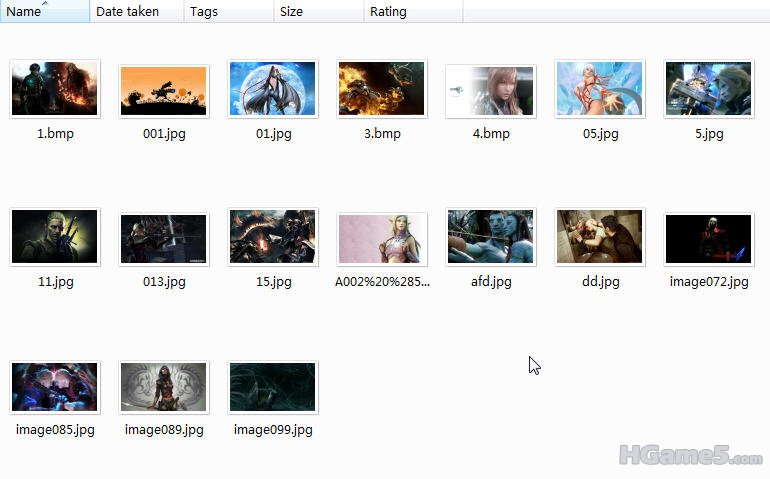Click the file name label 3.bmp
The image size is (770, 479).
point(382,134)
